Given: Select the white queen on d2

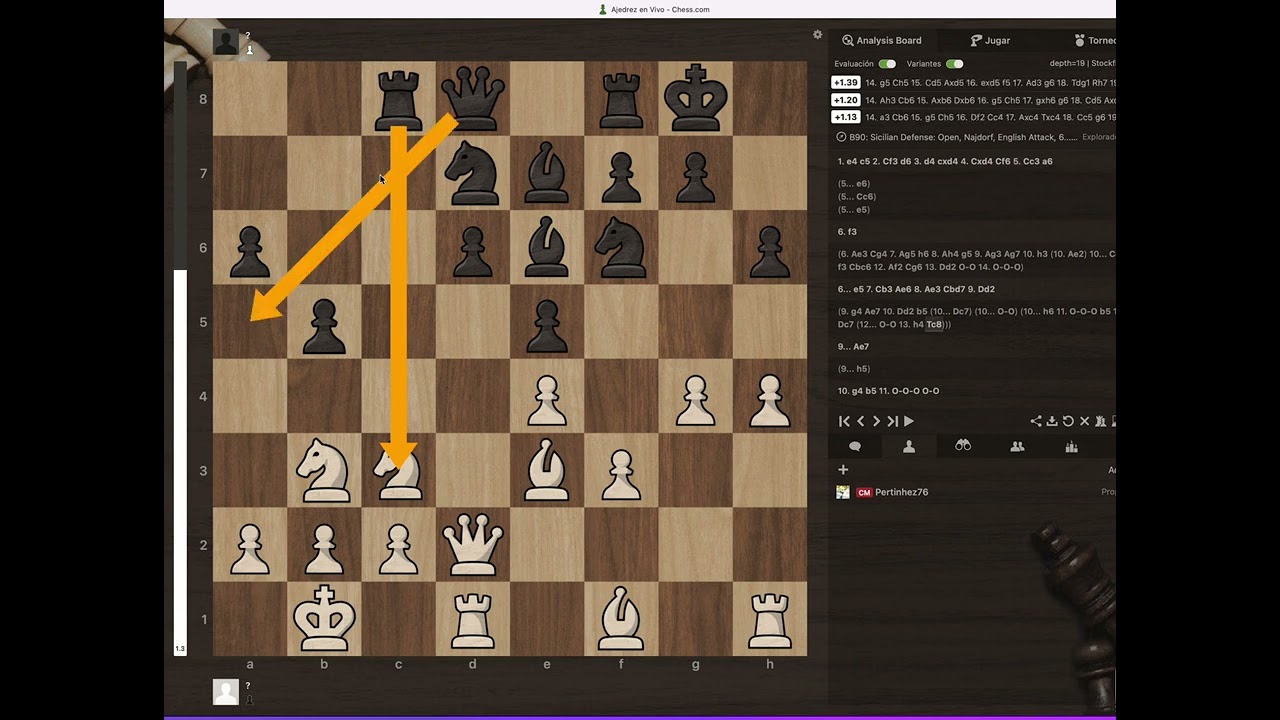Looking at the screenshot, I should [x=472, y=544].
